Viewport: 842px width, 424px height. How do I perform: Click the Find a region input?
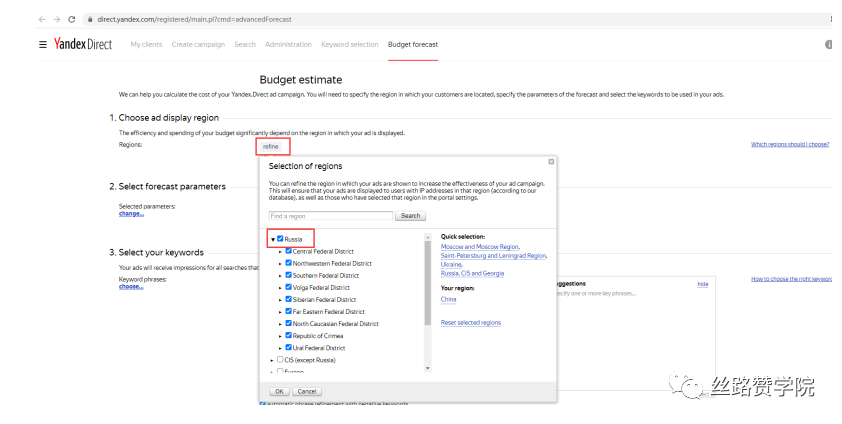pyautogui.click(x=331, y=216)
